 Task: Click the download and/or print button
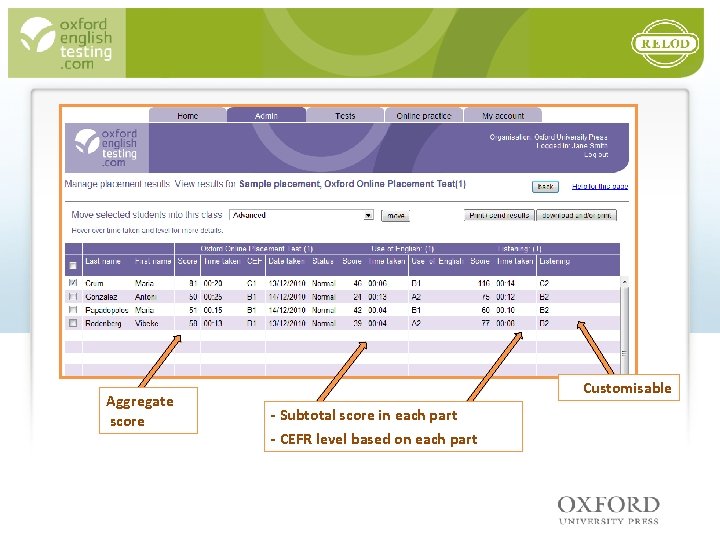point(576,215)
